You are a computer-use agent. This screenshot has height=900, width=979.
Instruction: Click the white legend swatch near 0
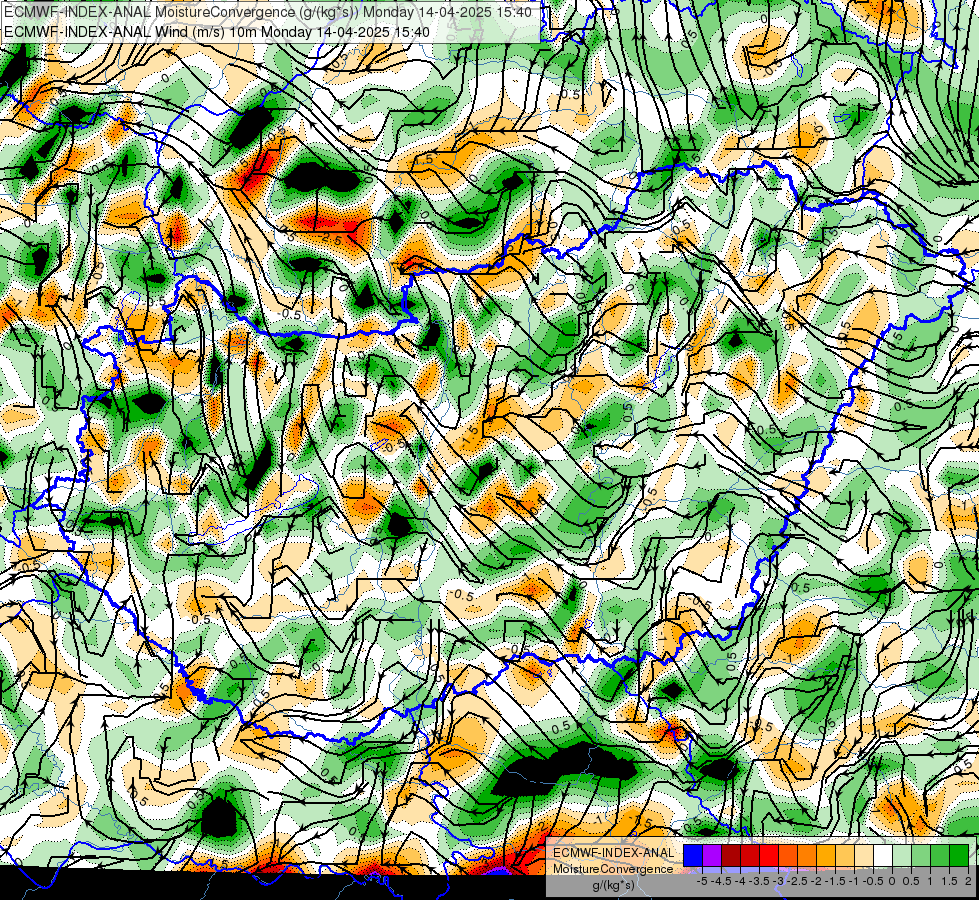tap(883, 856)
